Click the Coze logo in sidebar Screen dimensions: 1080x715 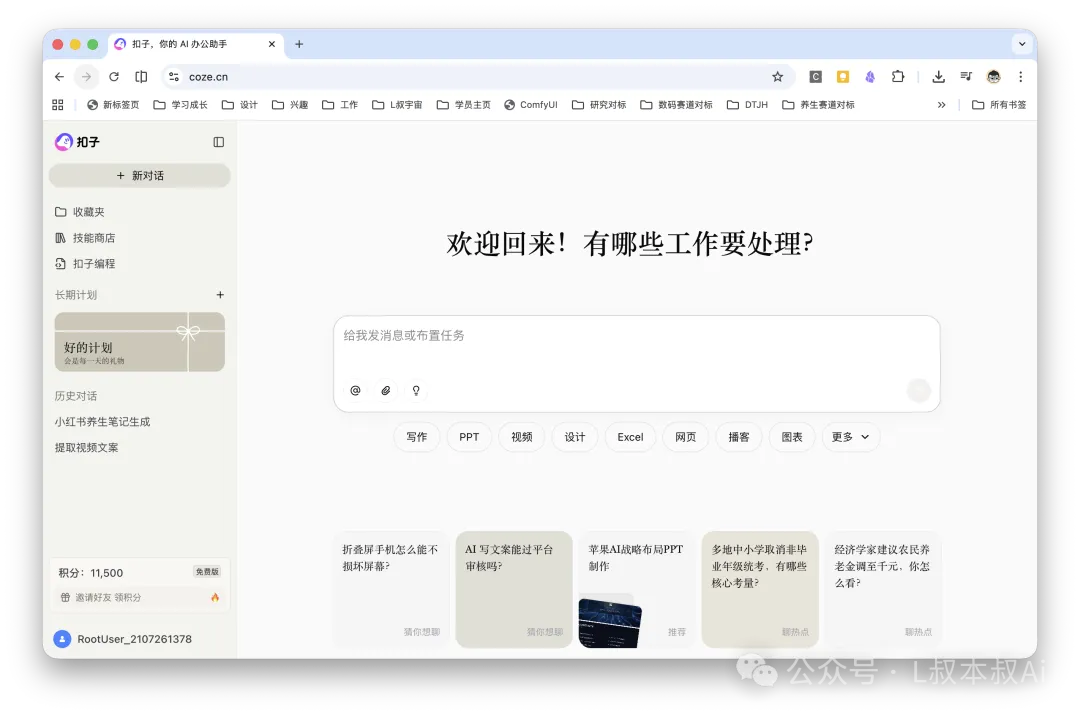click(77, 142)
